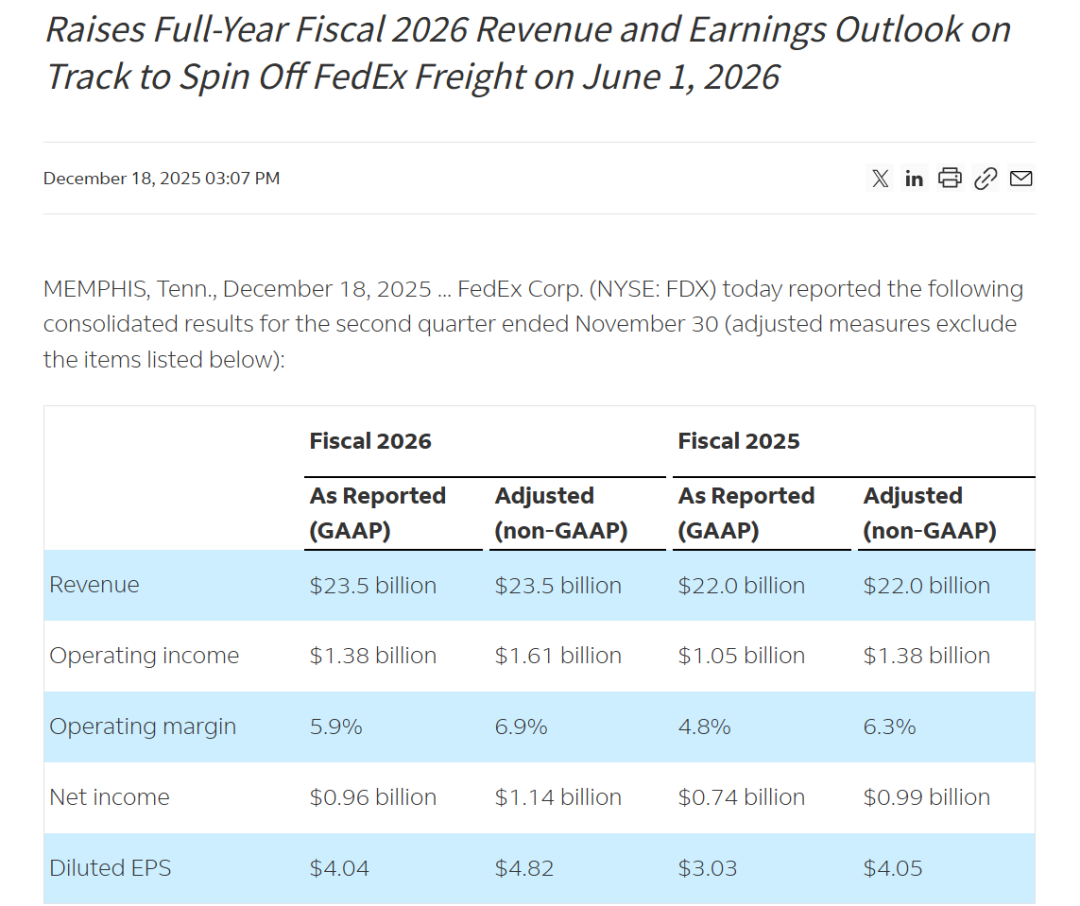Click the Fiscal 2025 column header
Image resolution: width=1080 pixels, height=906 pixels.
(x=738, y=441)
